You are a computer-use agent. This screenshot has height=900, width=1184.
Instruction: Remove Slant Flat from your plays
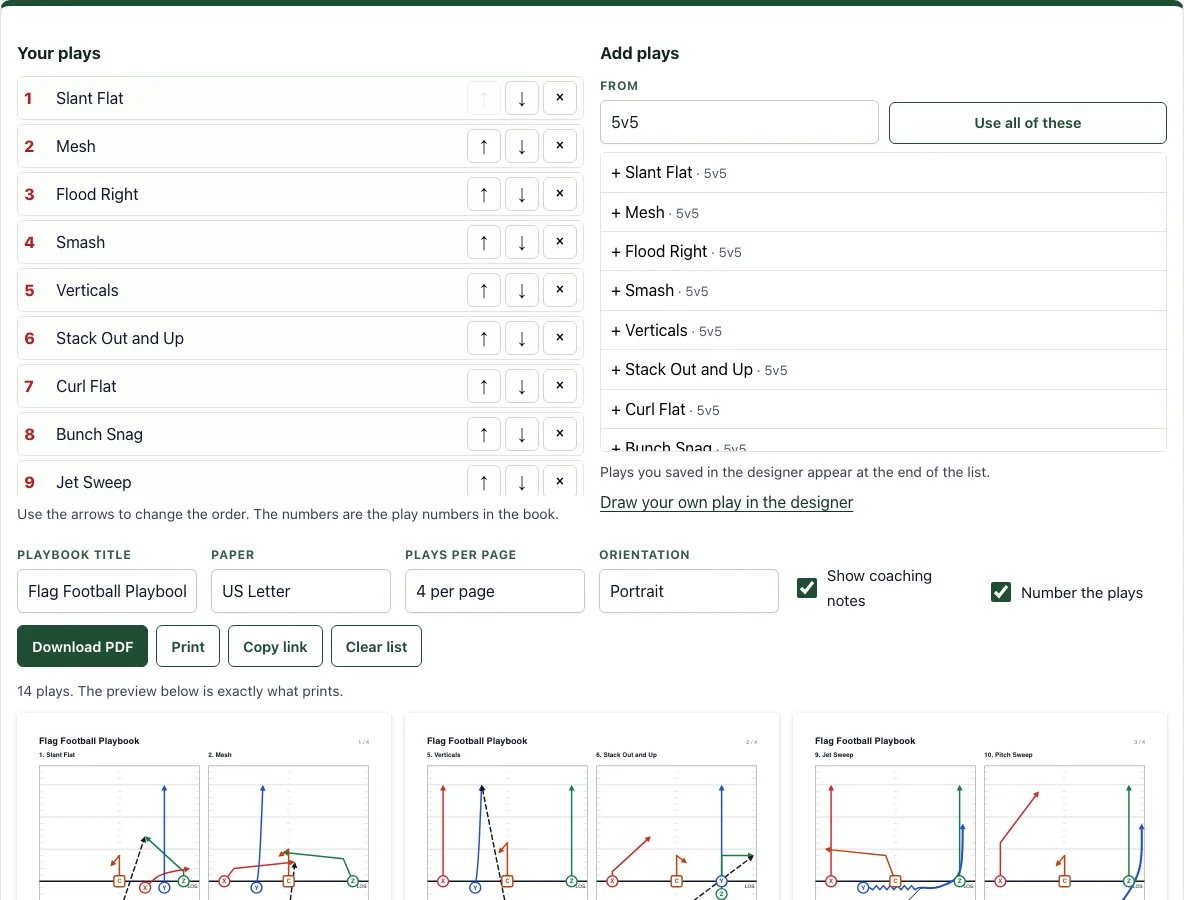[x=560, y=98]
